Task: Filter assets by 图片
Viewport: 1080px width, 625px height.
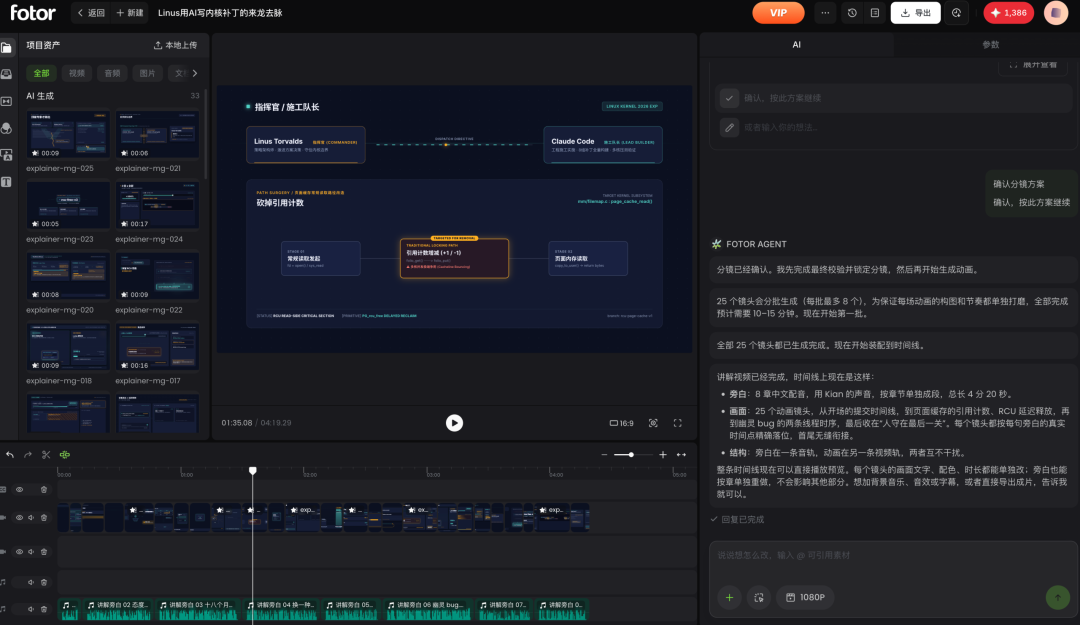Action: [x=147, y=73]
